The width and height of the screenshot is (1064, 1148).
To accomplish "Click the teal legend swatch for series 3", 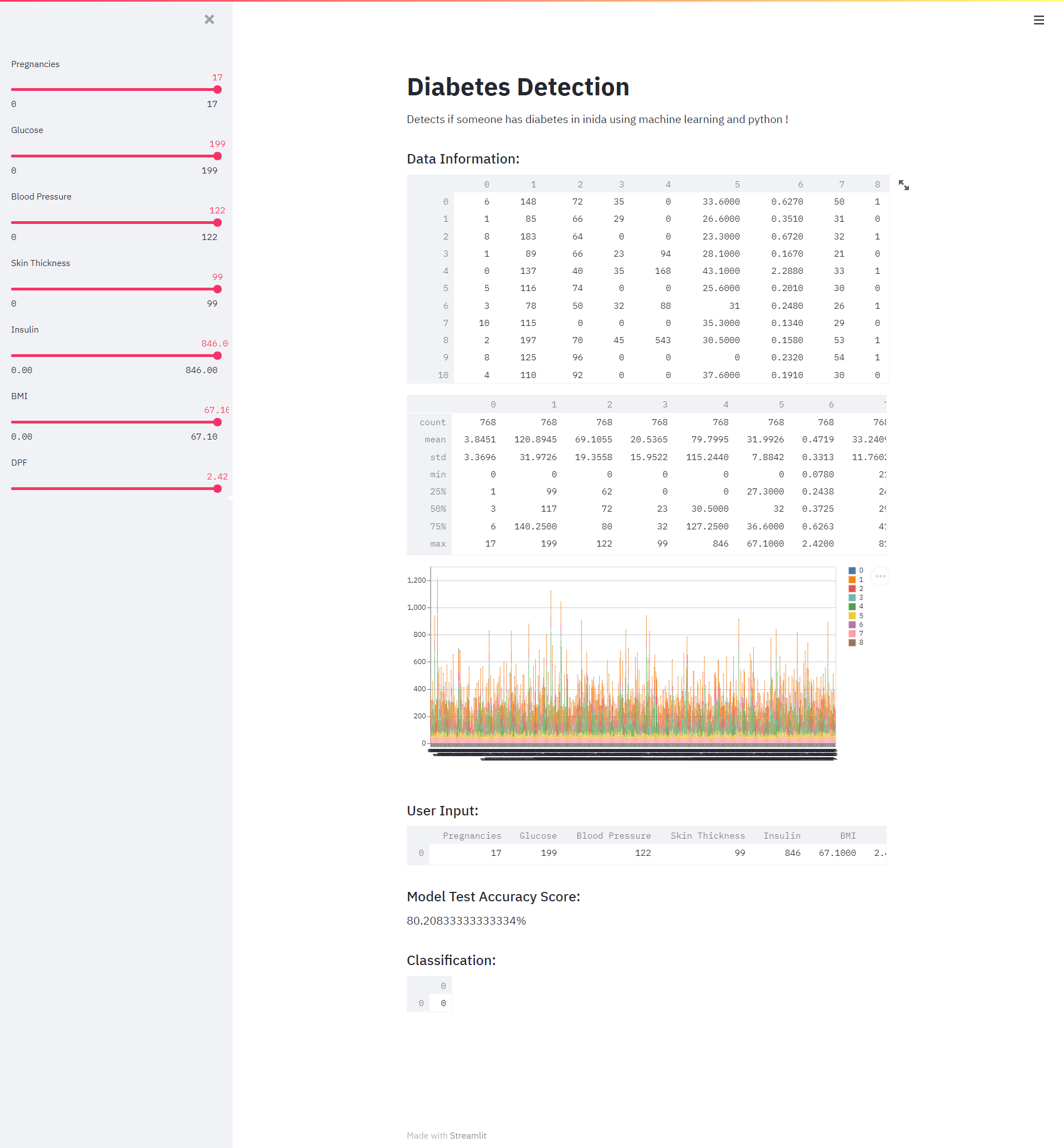I will click(852, 598).
